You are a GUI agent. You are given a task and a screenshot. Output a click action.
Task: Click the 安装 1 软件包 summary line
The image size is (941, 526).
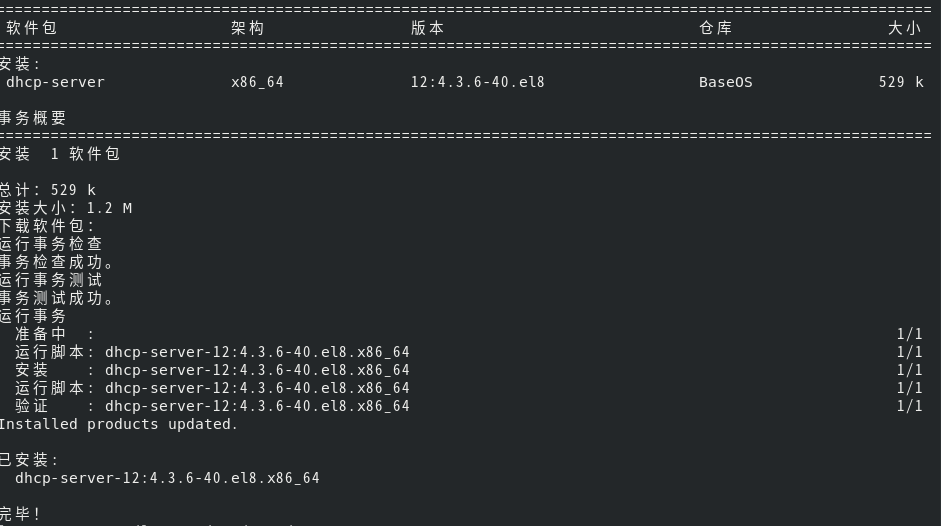coord(60,154)
